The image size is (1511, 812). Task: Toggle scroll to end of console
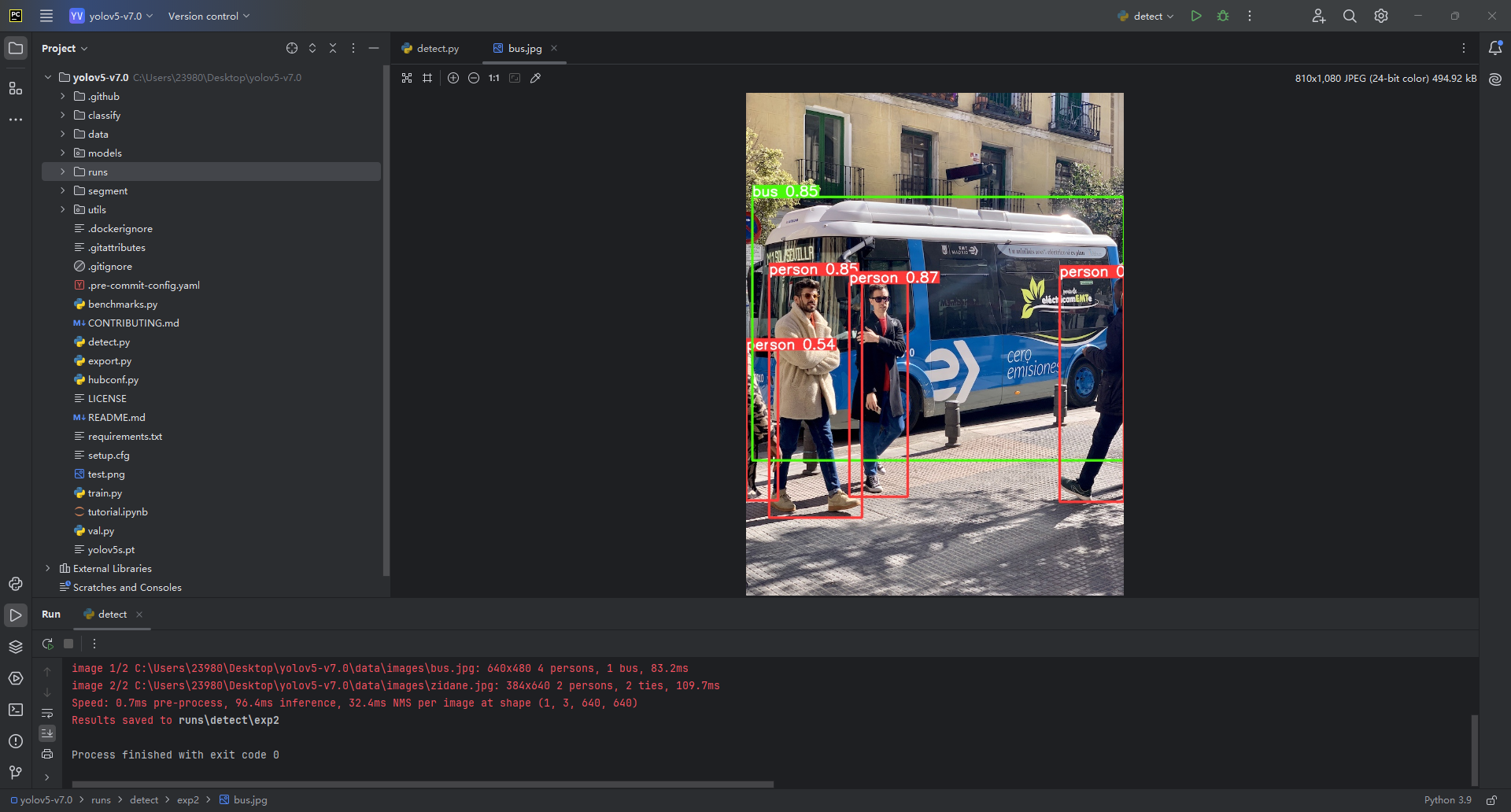pyautogui.click(x=47, y=733)
